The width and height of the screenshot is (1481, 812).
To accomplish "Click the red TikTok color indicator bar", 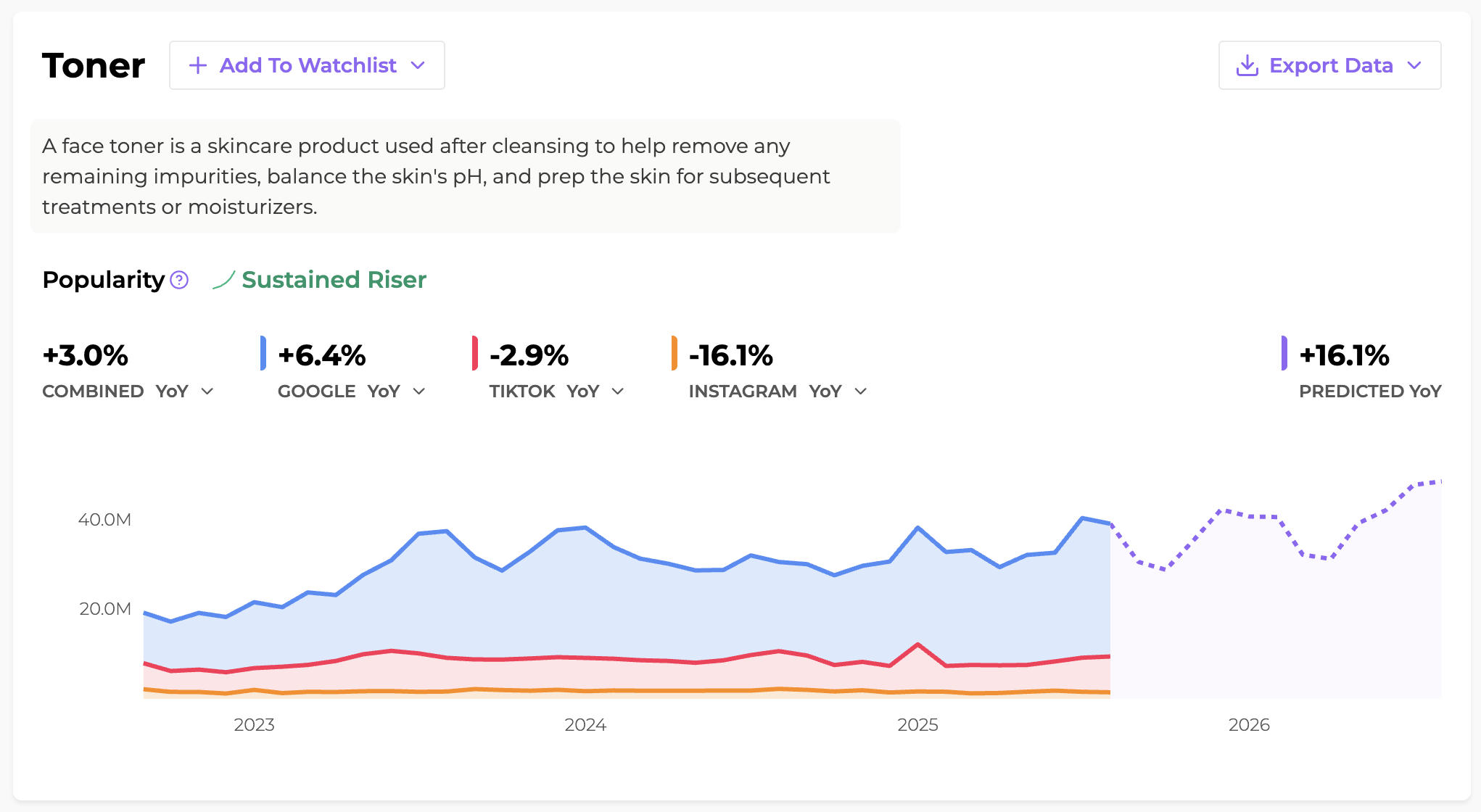I will [475, 353].
